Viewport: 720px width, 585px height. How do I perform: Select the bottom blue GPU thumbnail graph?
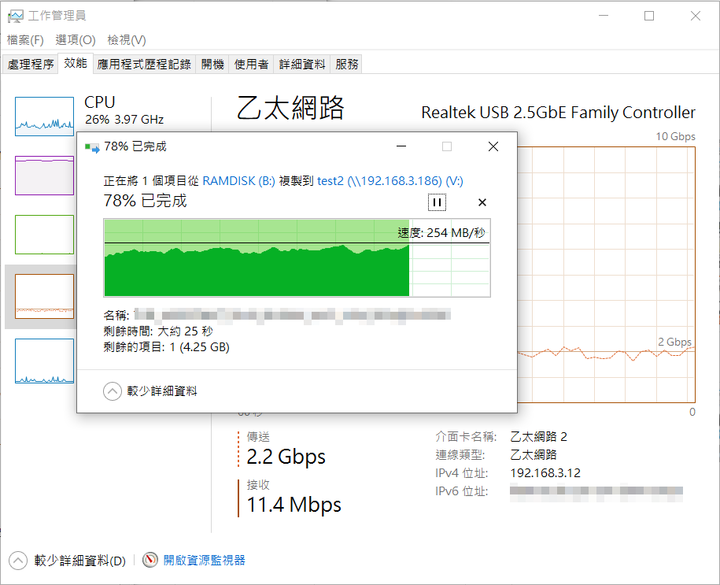(44, 360)
